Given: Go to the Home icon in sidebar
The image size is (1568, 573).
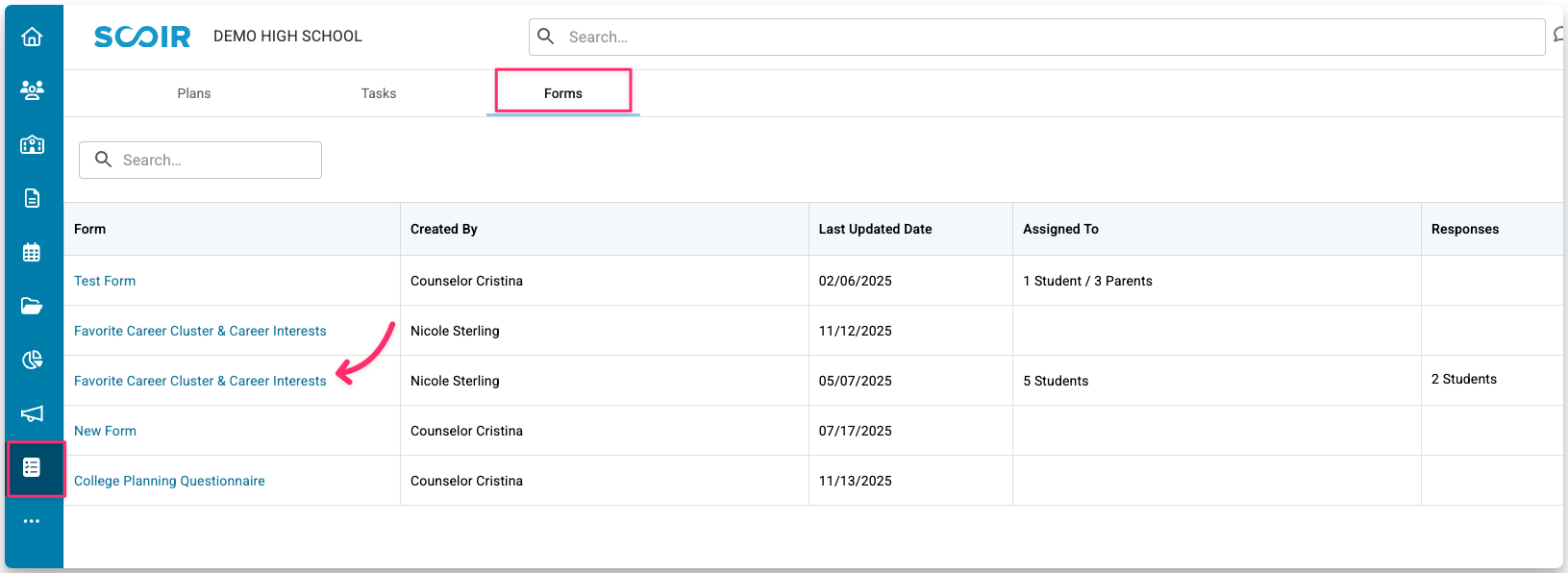Looking at the screenshot, I should [x=32, y=37].
